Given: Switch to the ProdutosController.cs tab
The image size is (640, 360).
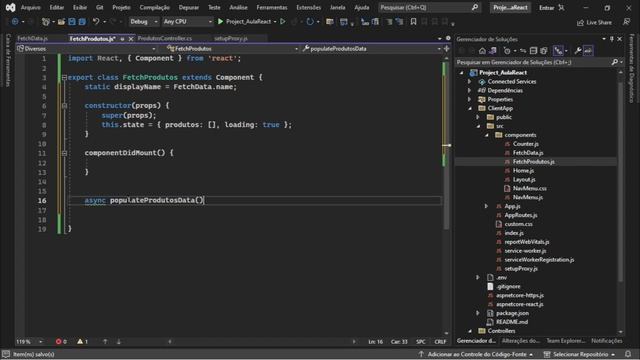Looking at the screenshot, I should click(x=164, y=38).
